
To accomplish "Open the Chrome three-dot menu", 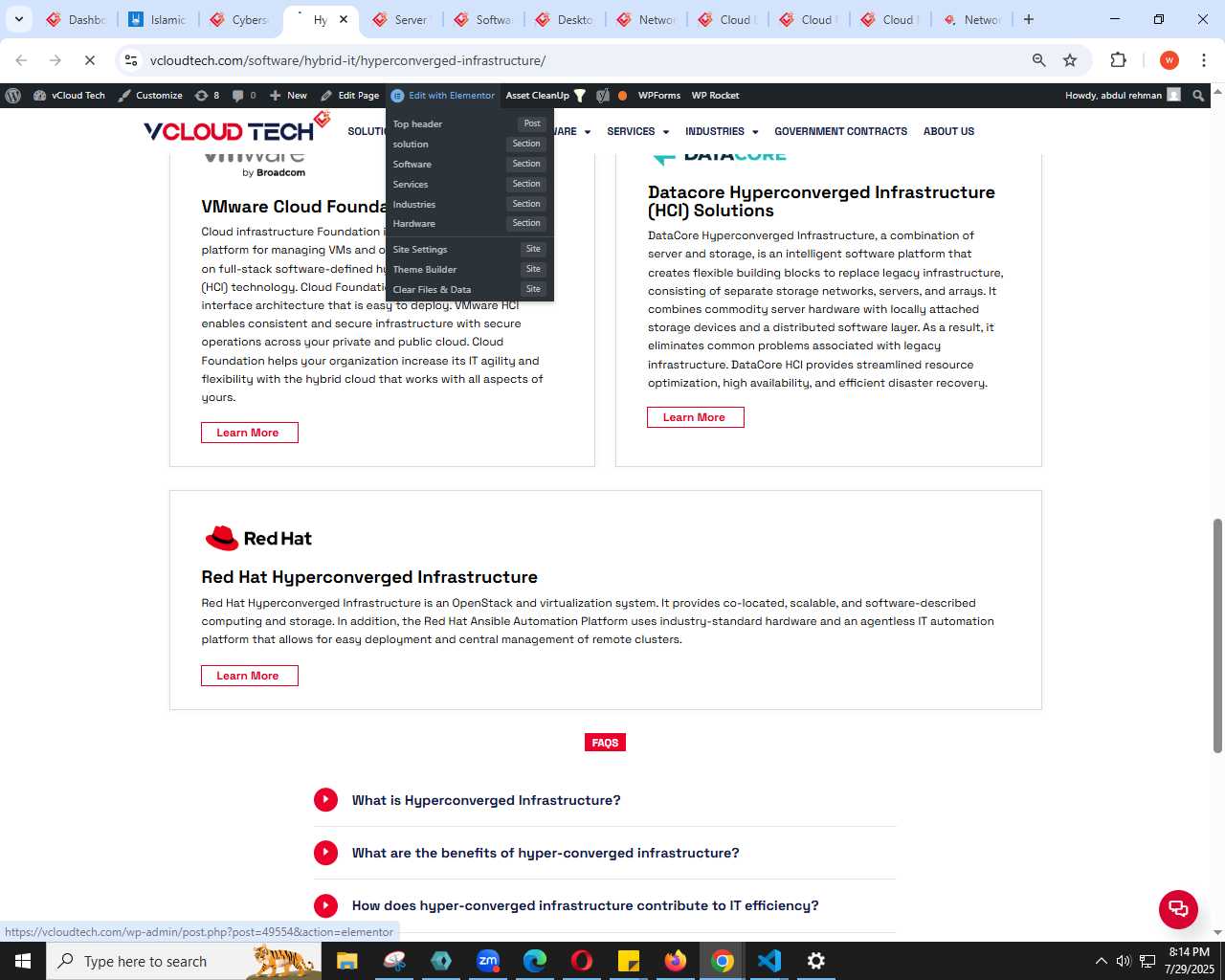I will [1204, 60].
